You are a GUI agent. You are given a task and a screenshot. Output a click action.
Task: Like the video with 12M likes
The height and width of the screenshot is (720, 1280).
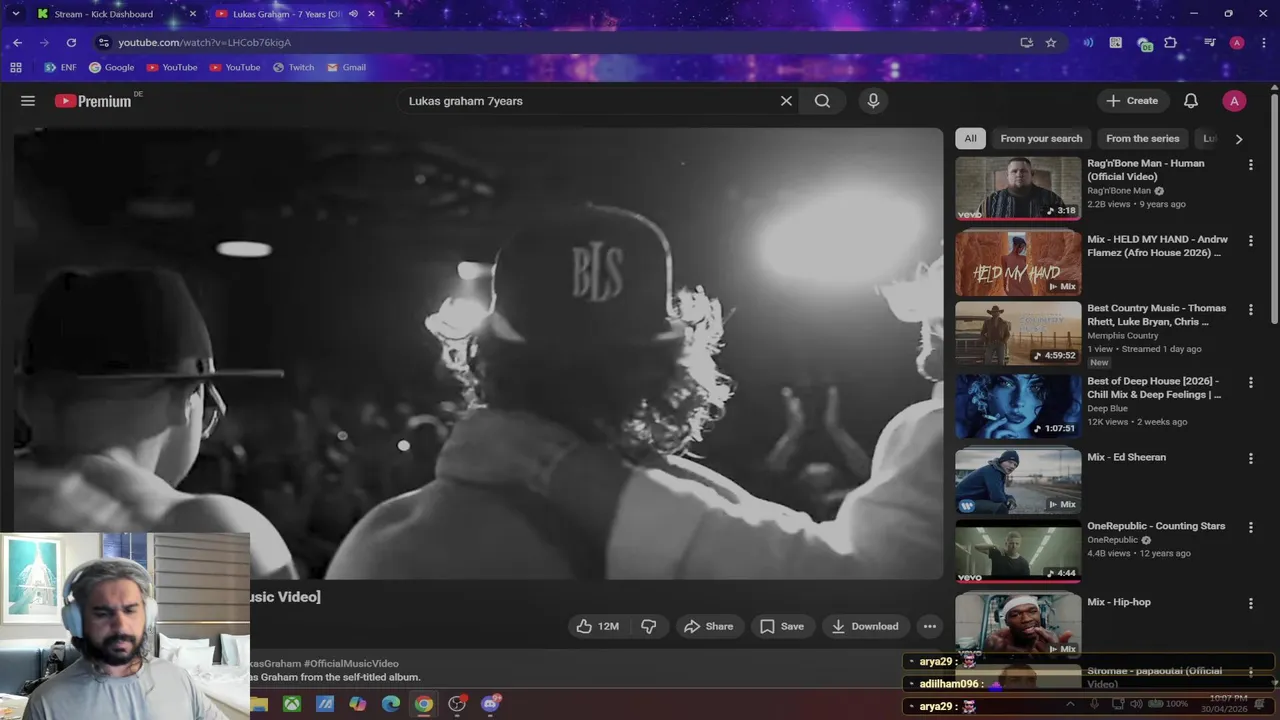598,626
